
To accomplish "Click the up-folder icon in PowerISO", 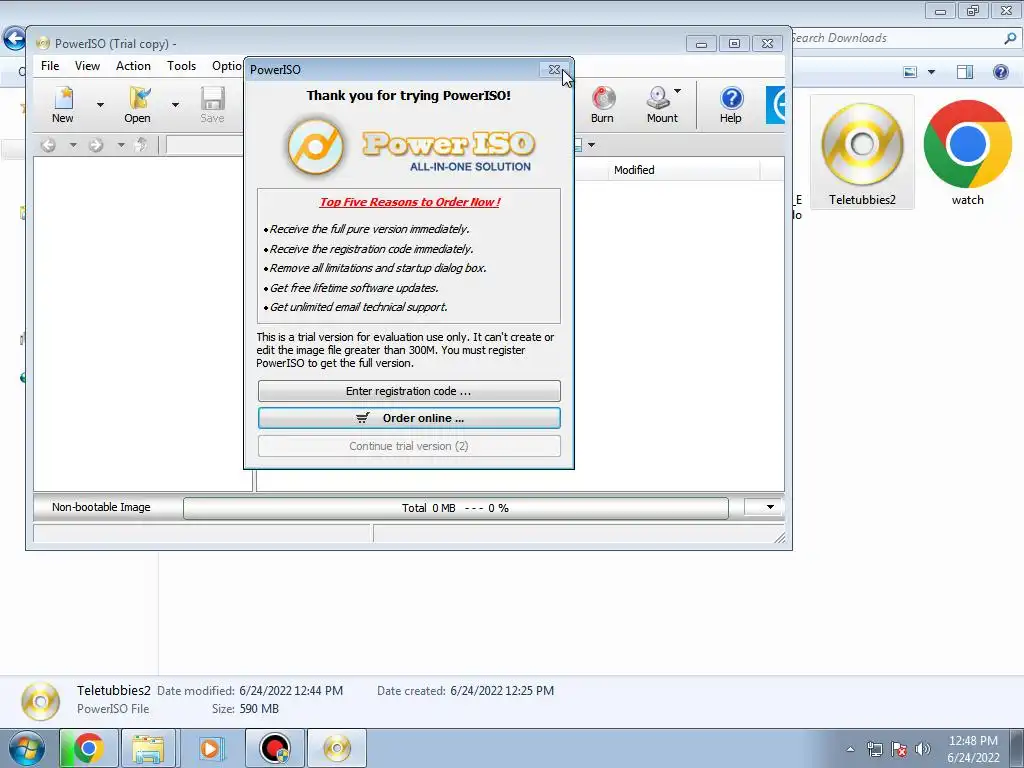I will [140, 145].
